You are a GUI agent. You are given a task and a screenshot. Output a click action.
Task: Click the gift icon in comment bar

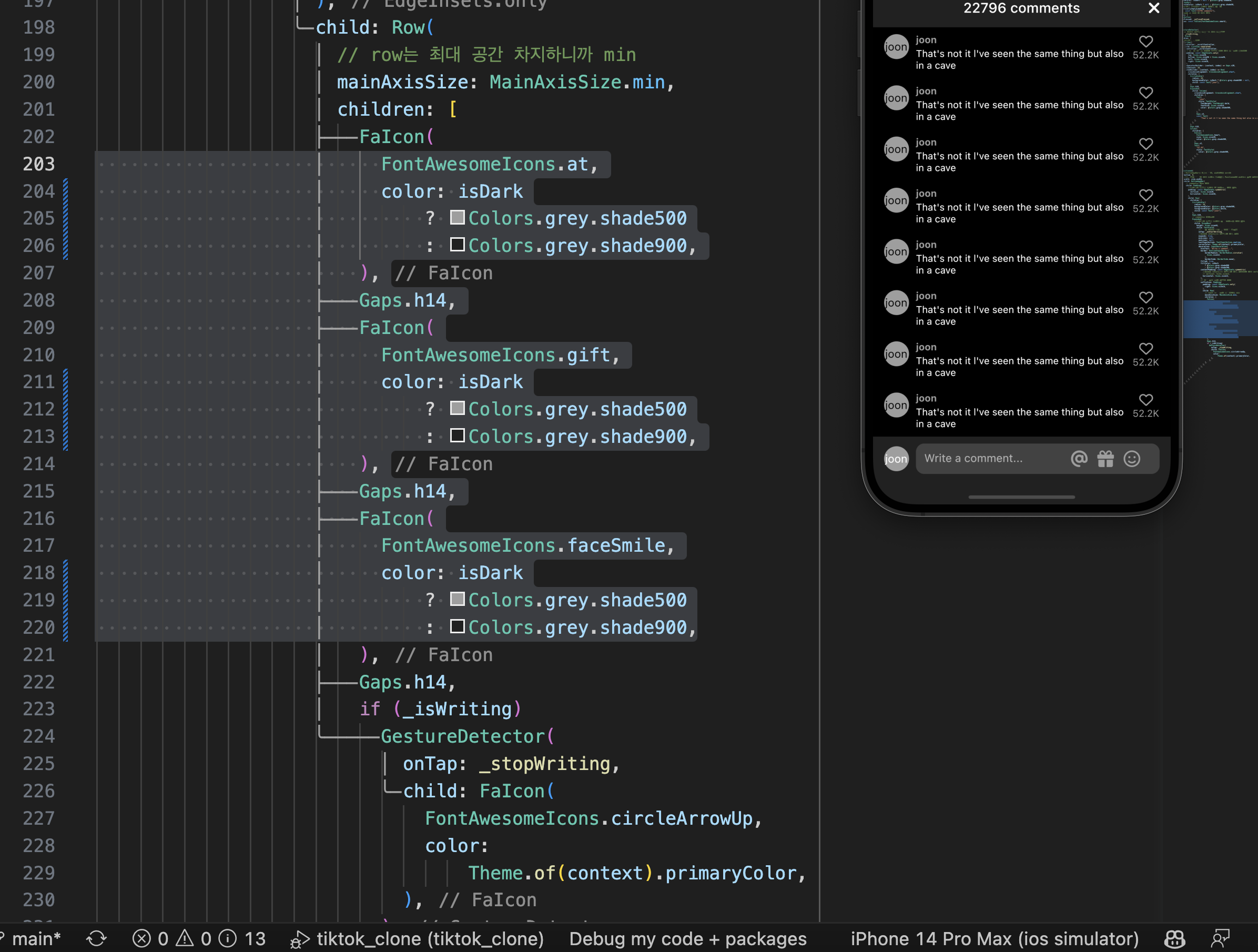tap(1105, 458)
